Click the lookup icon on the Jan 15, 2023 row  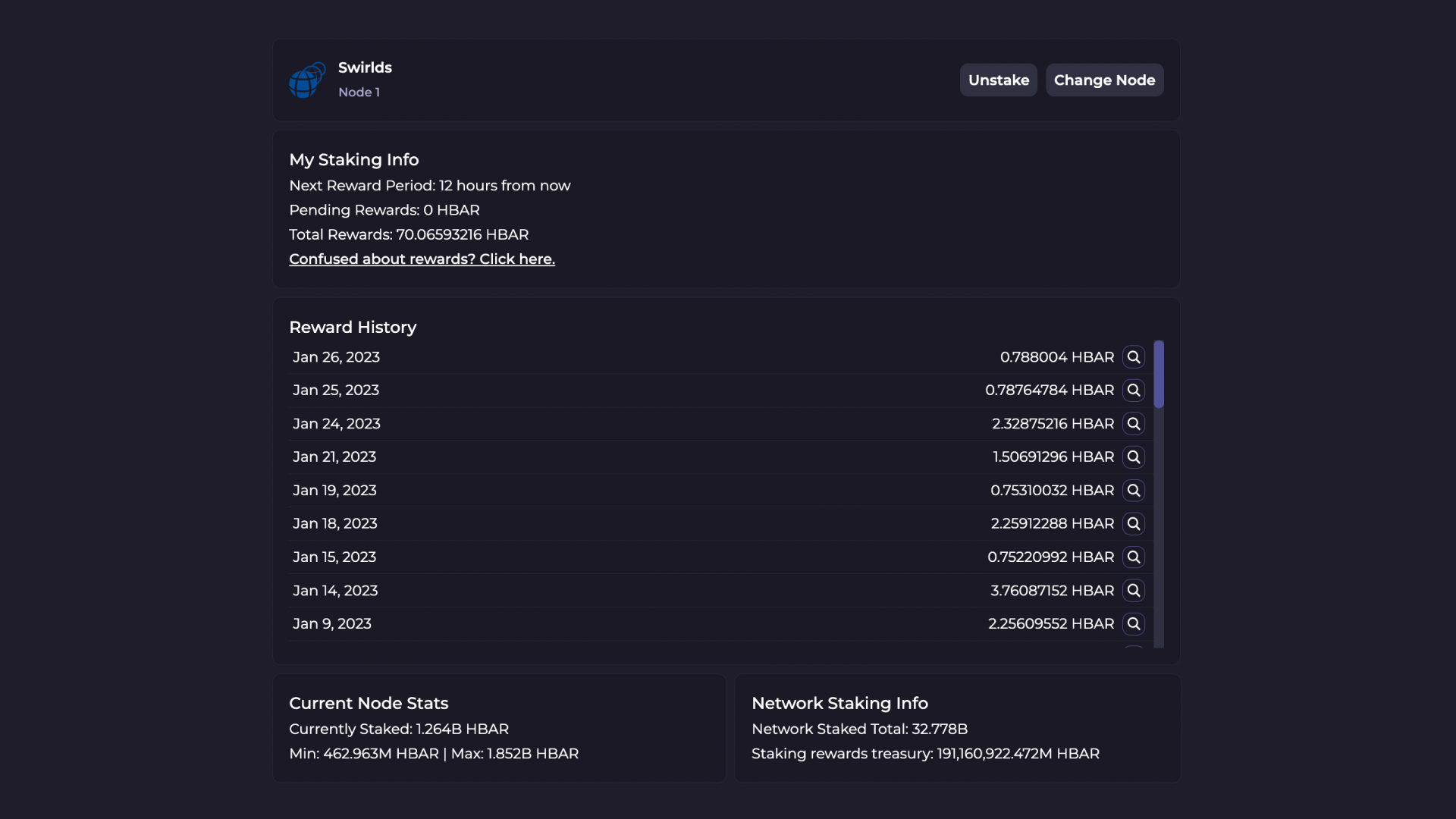pyautogui.click(x=1133, y=557)
